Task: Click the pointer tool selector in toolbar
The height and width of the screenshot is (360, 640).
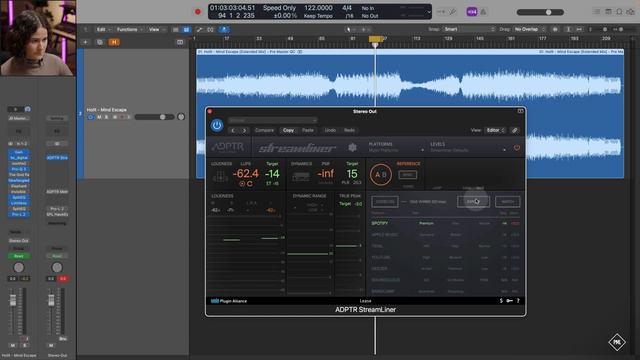Action: coord(349,29)
